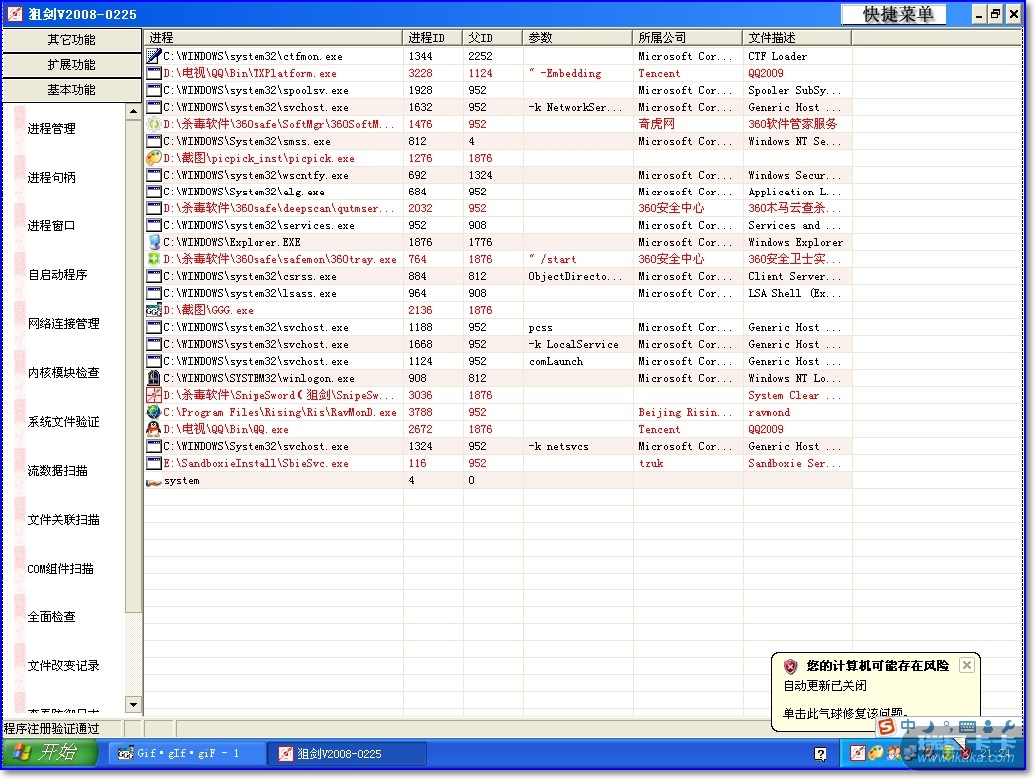Click 程序注册验证通过 status bar text

coord(51,728)
